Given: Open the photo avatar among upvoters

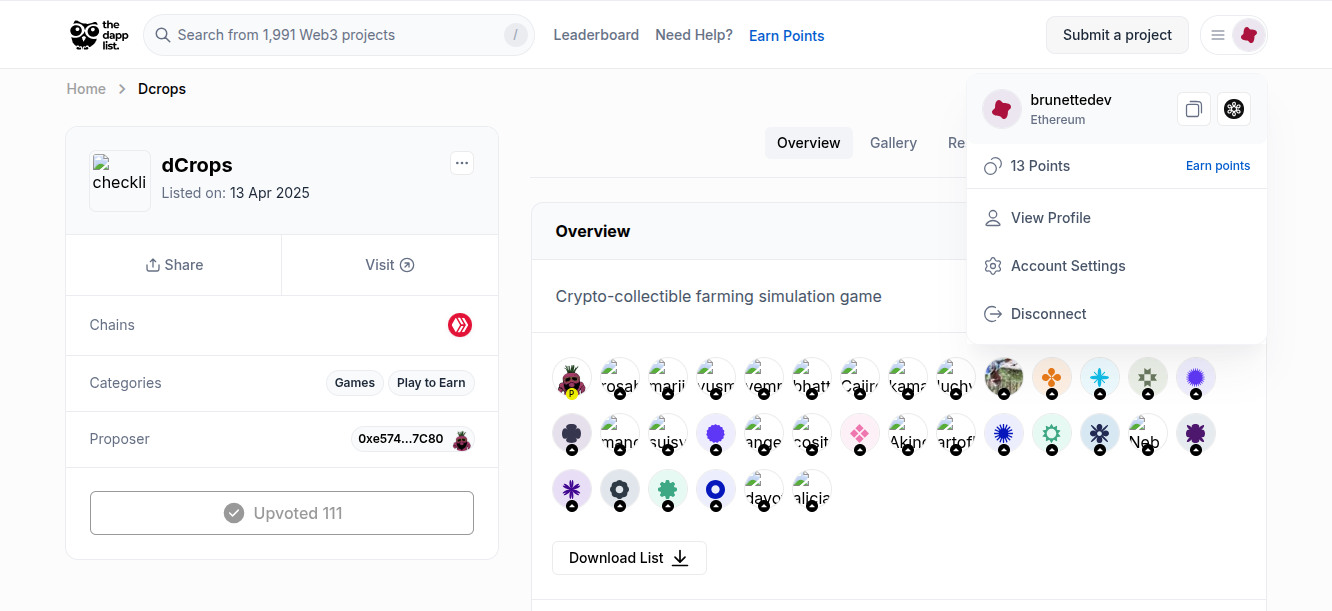Looking at the screenshot, I should click(1004, 377).
